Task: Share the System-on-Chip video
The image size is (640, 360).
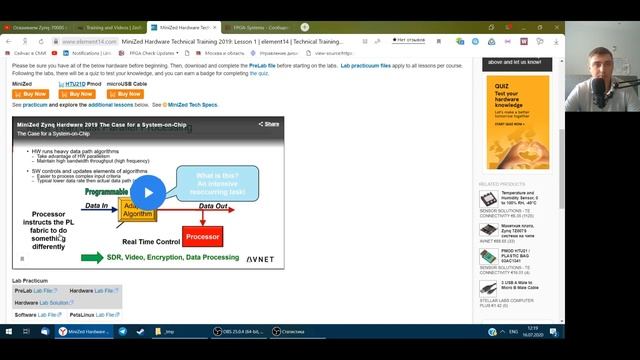Action: tap(269, 124)
